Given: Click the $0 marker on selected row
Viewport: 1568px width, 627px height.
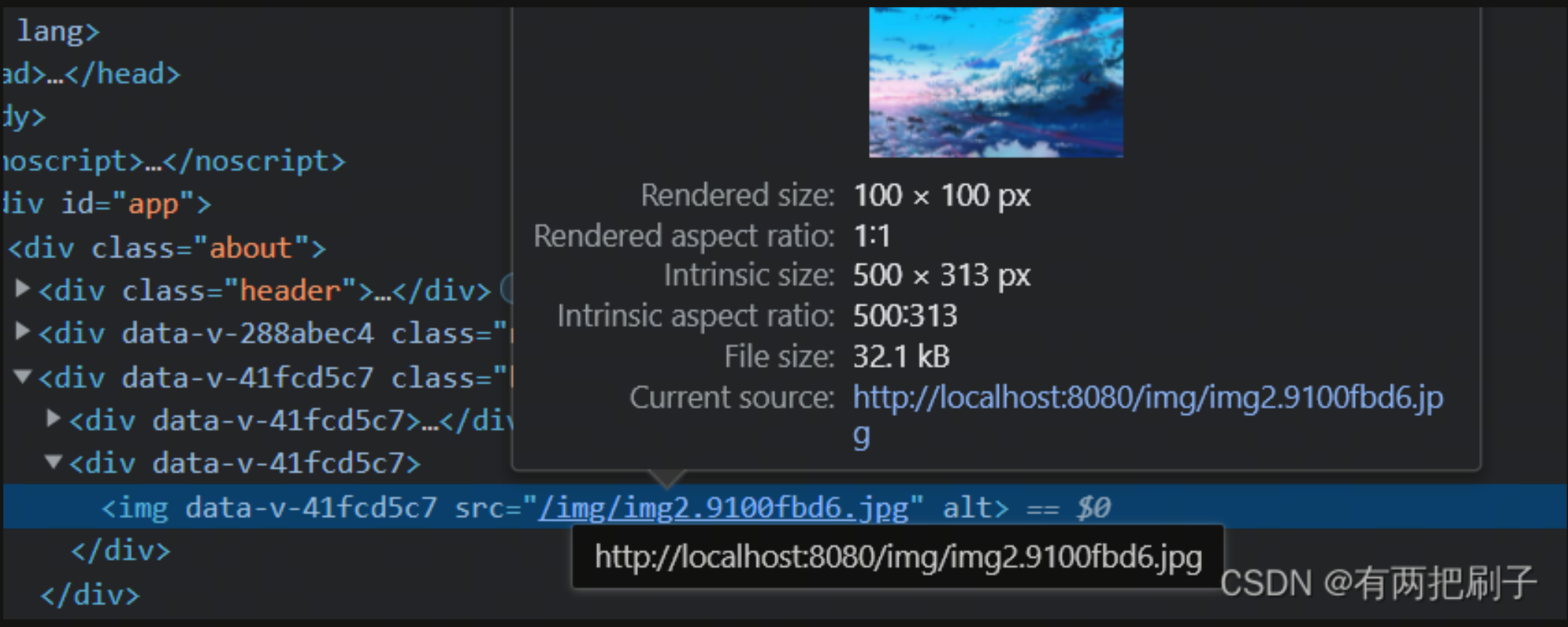Looking at the screenshot, I should pos(1093,508).
